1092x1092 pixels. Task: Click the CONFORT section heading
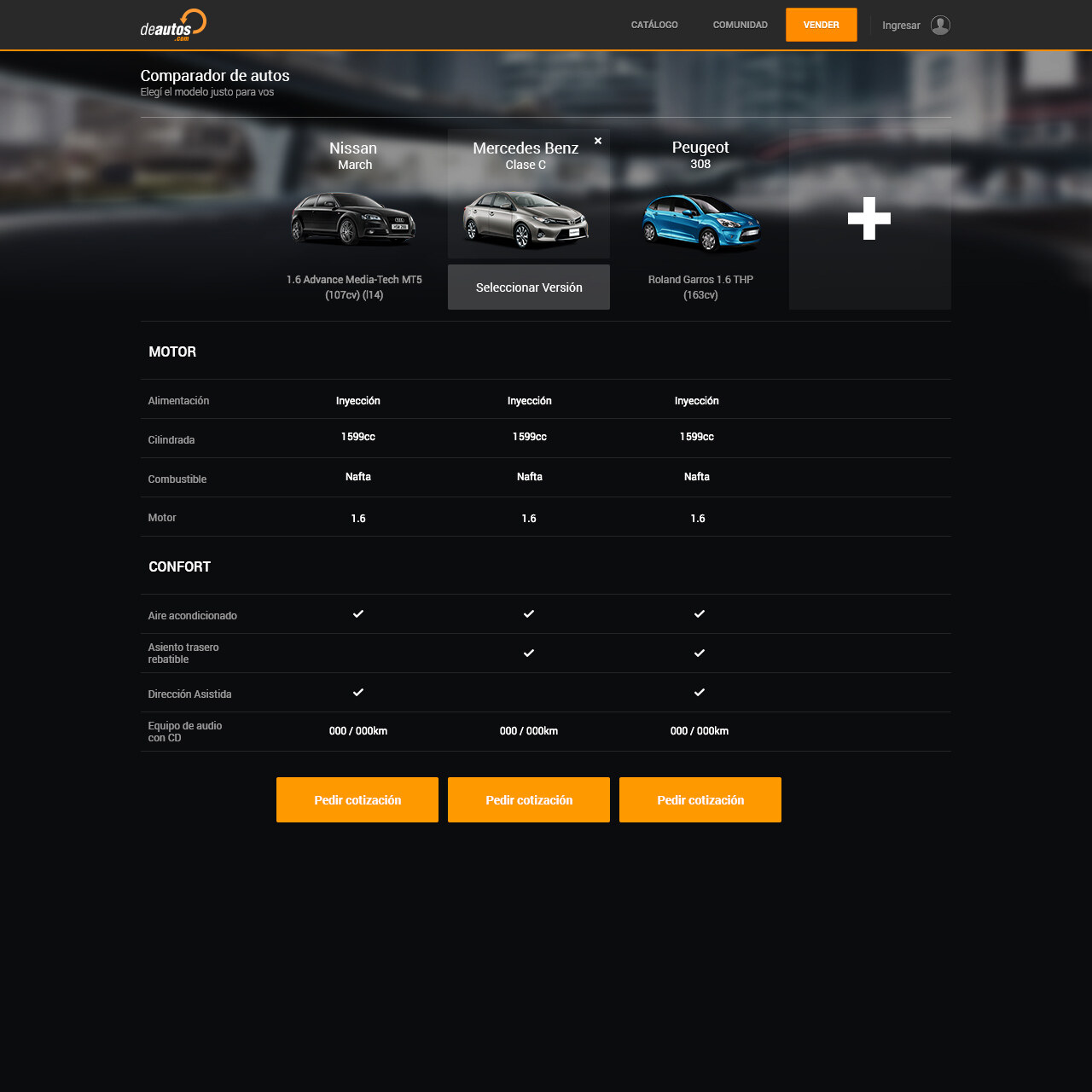[x=179, y=566]
